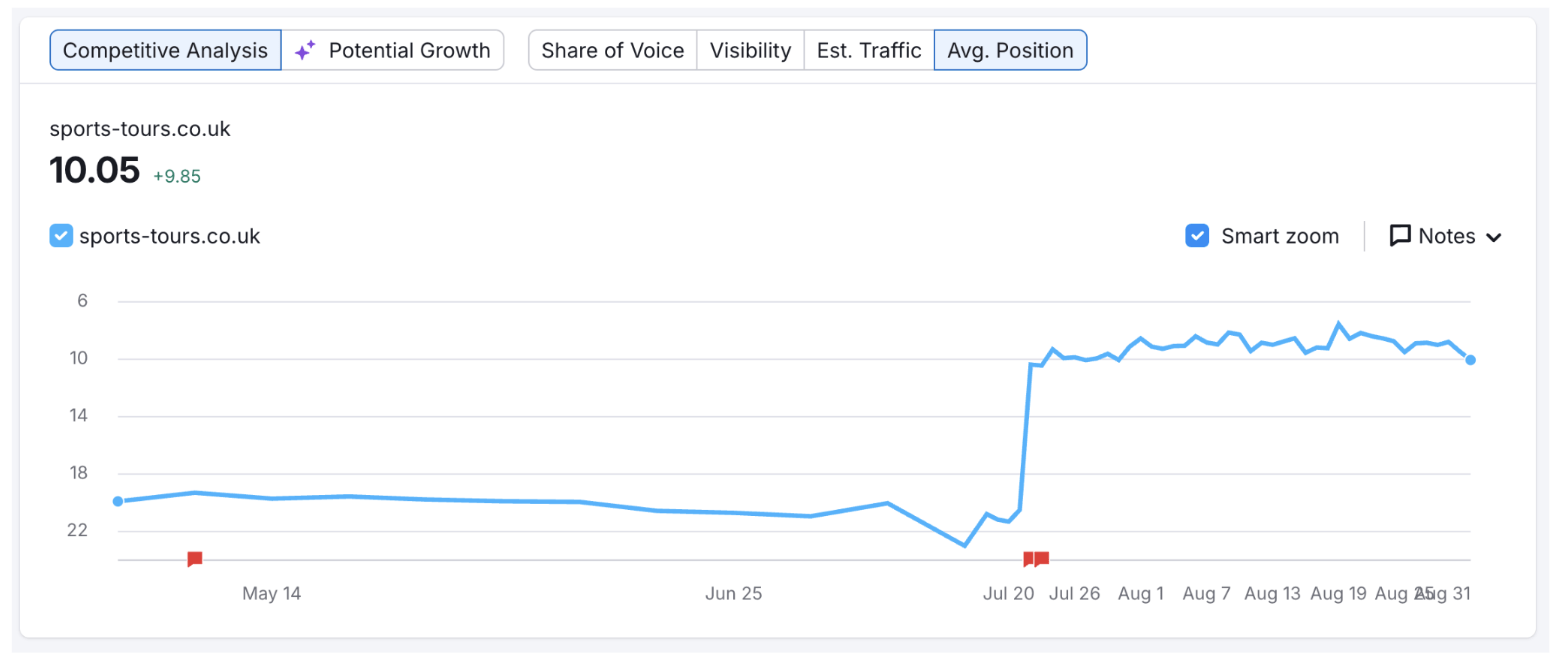Switch to the Share of Voice tab
This screenshot has width=1556, height=658.
[613, 49]
